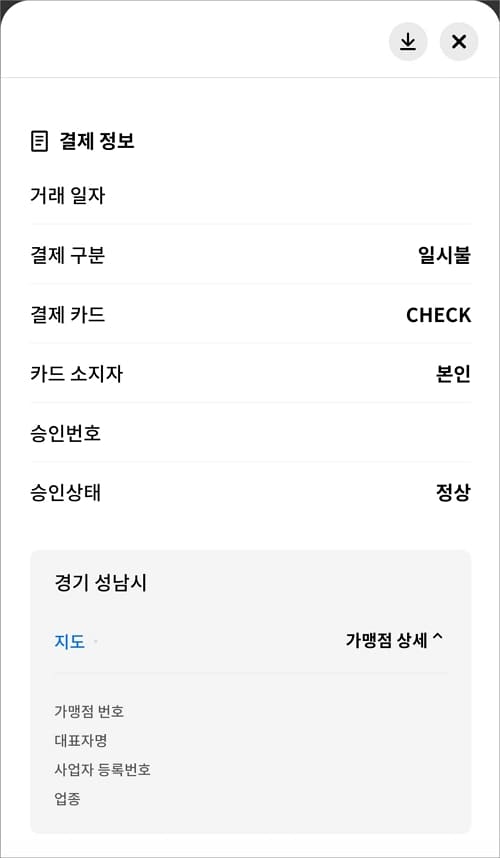Image resolution: width=500 pixels, height=858 pixels.
Task: Collapse the 가맹점 상세 section
Action: click(394, 640)
